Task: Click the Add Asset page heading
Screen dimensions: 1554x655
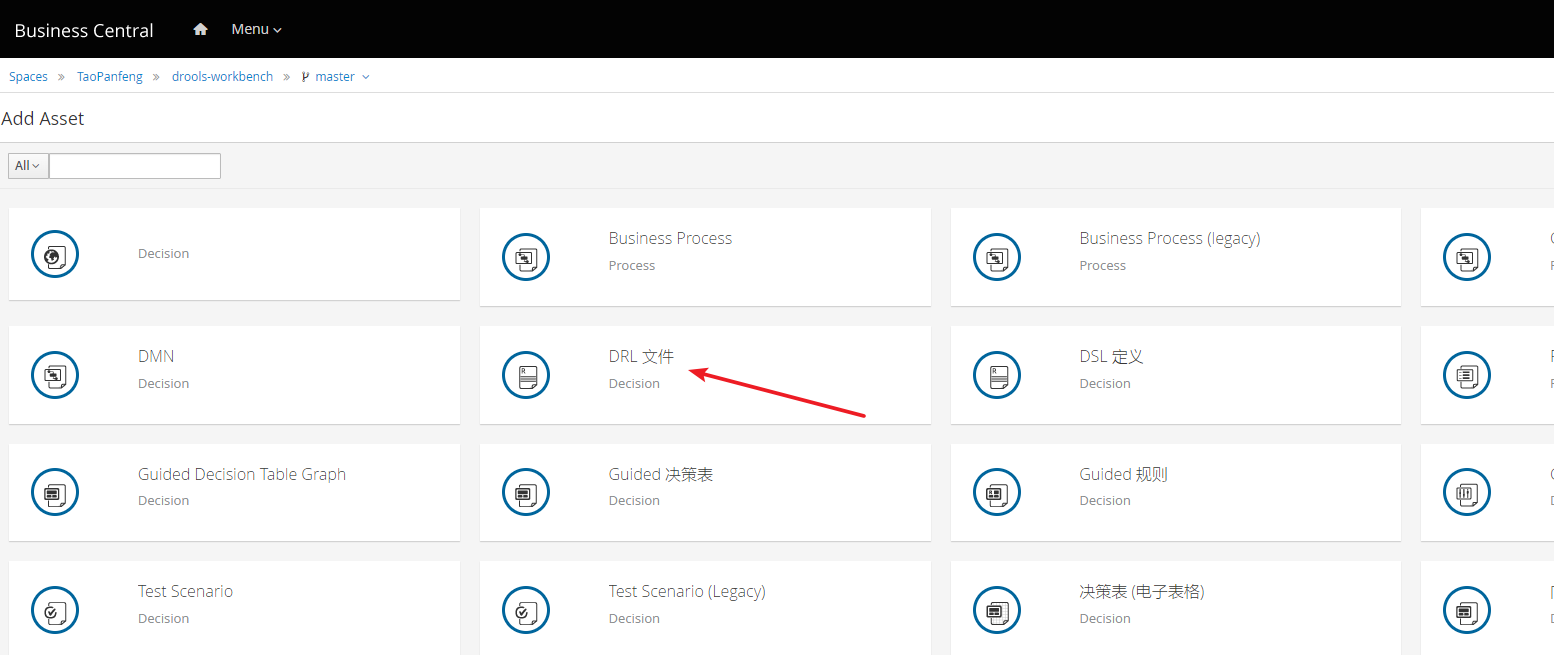Action: (43, 118)
